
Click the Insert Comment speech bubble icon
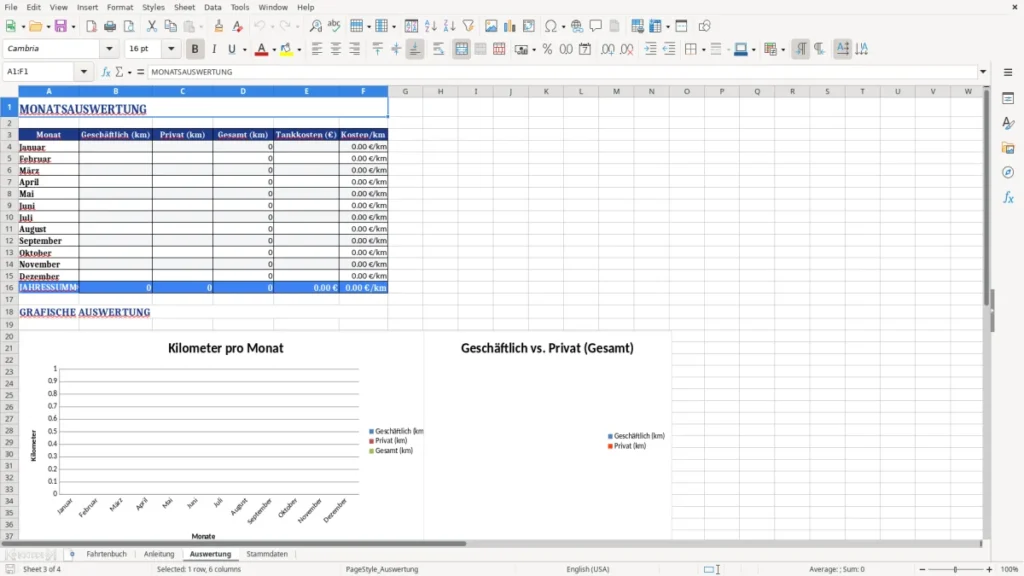point(596,26)
